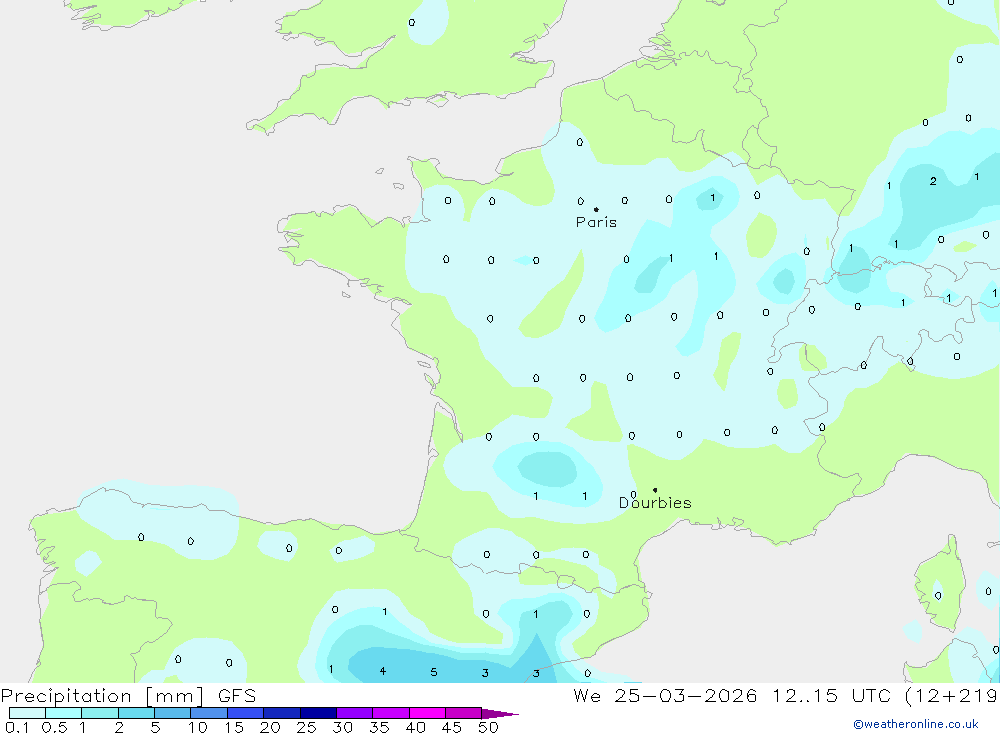Select the 45–50 mm legend swatch
The width and height of the screenshot is (1000, 733).
click(x=464, y=713)
